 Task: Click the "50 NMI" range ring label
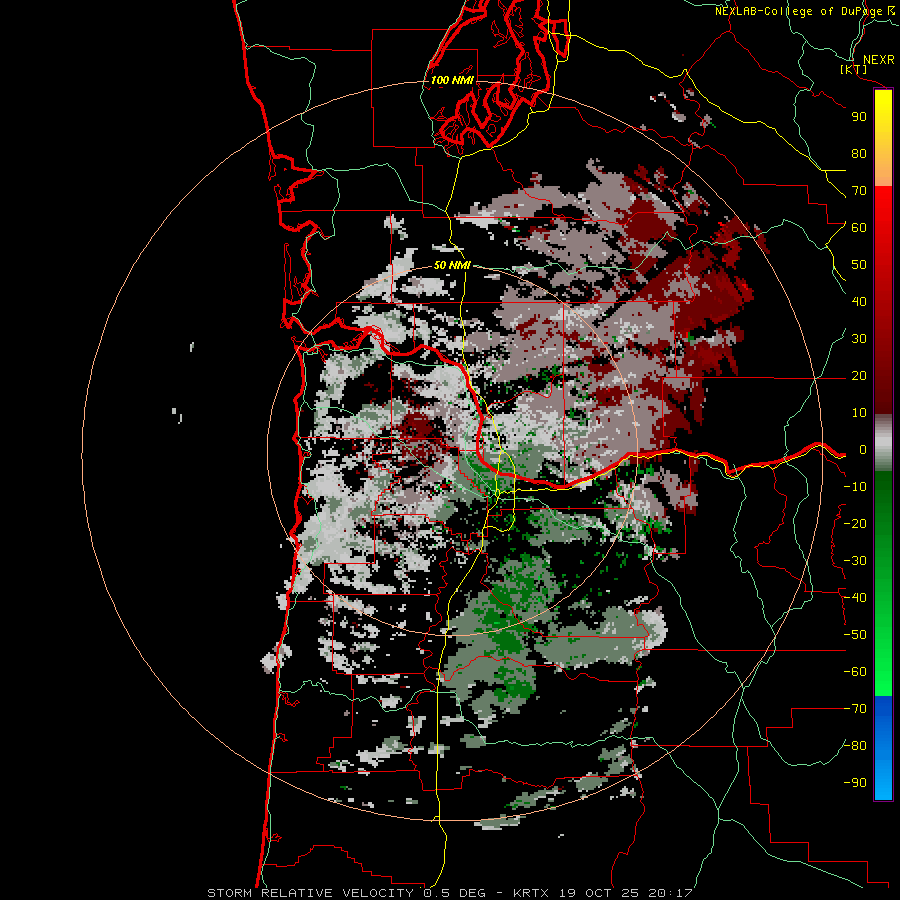tap(452, 265)
